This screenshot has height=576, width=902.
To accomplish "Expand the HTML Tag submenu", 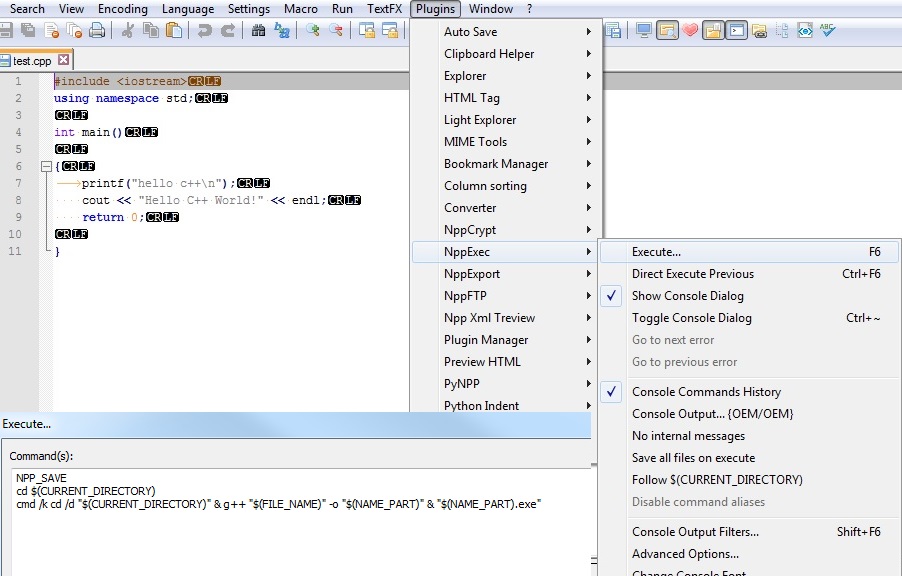I will [x=506, y=98].
